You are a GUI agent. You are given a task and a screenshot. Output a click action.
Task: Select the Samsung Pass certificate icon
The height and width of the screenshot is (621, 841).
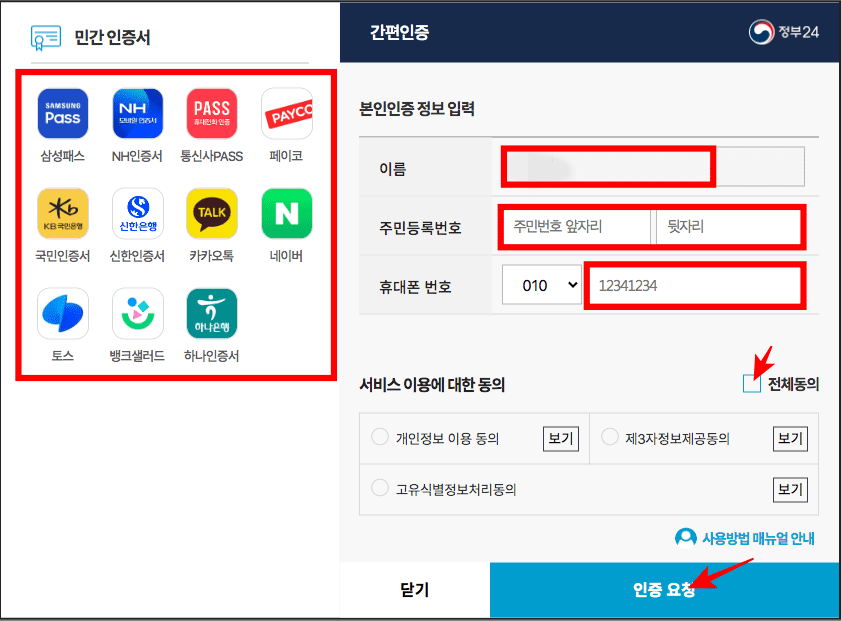coord(63,114)
